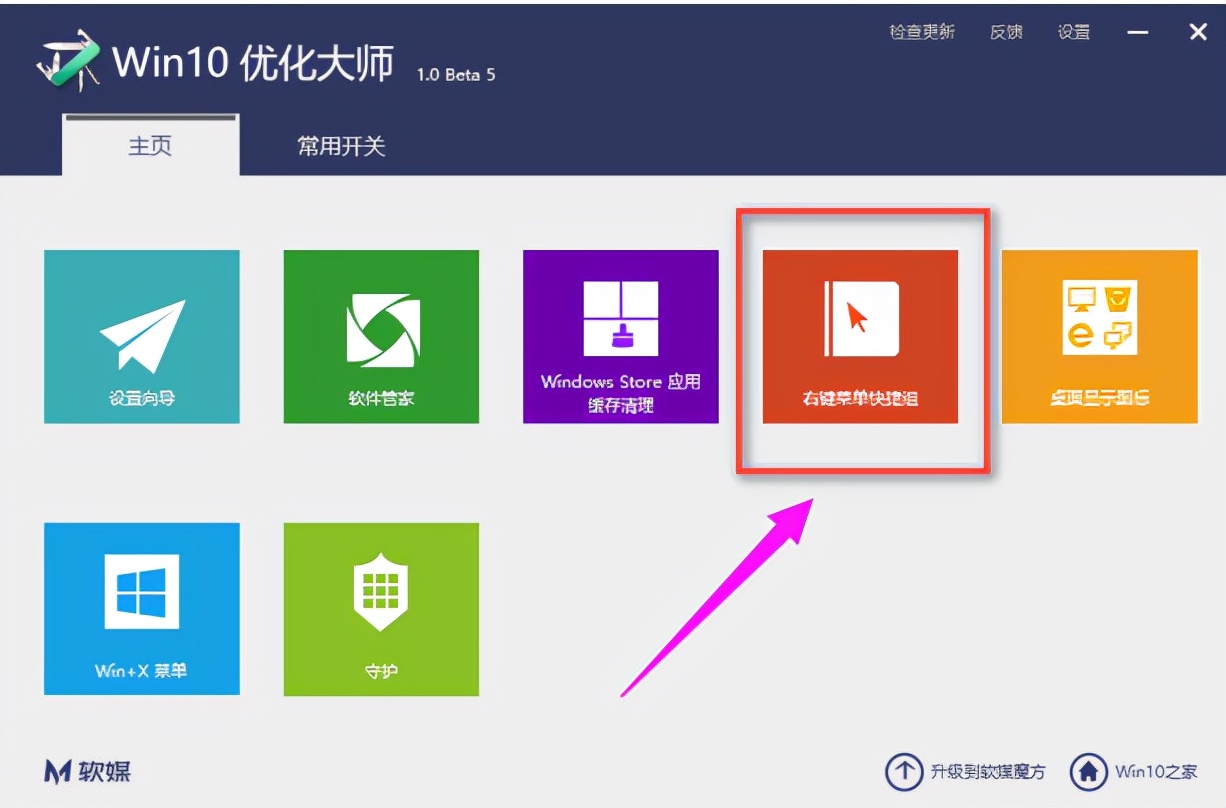This screenshot has height=808, width=1226.
Task: Open the 右键菜单快捷组 highlighted tile
Action: 862,335
